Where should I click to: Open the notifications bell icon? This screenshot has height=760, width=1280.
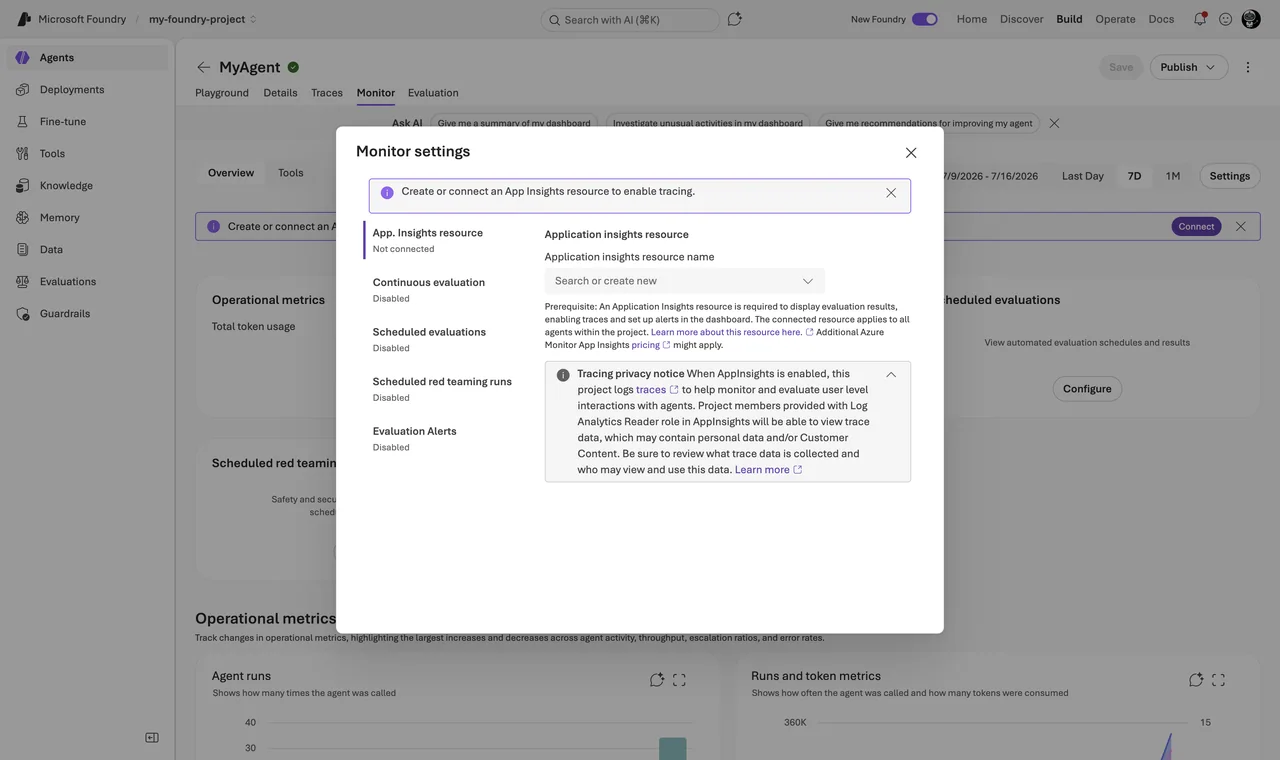pyautogui.click(x=1199, y=19)
